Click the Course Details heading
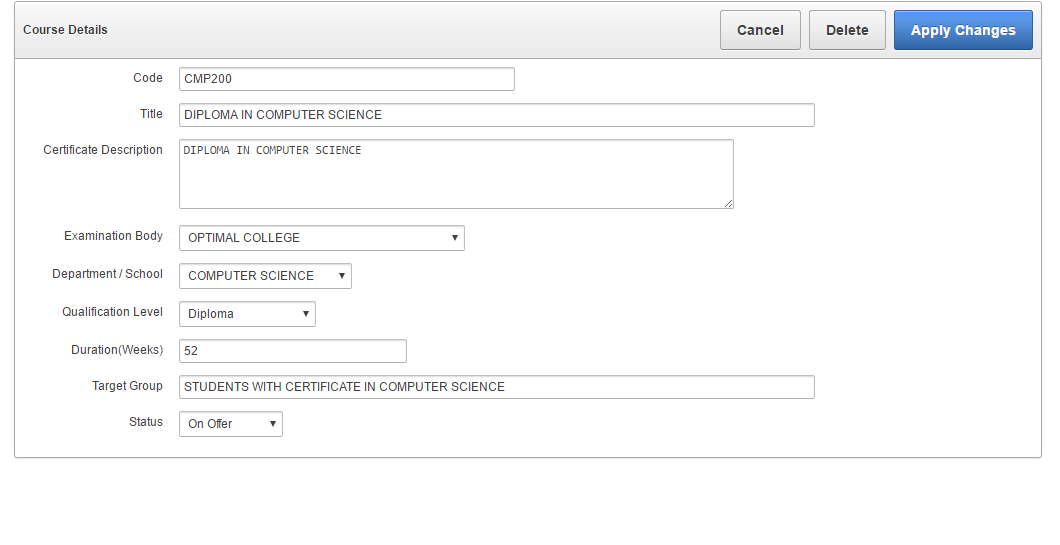Screen dimensions: 1060x545 [65, 30]
